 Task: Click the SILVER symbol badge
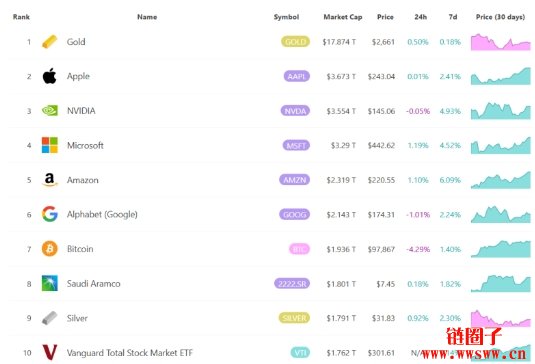pyautogui.click(x=294, y=318)
